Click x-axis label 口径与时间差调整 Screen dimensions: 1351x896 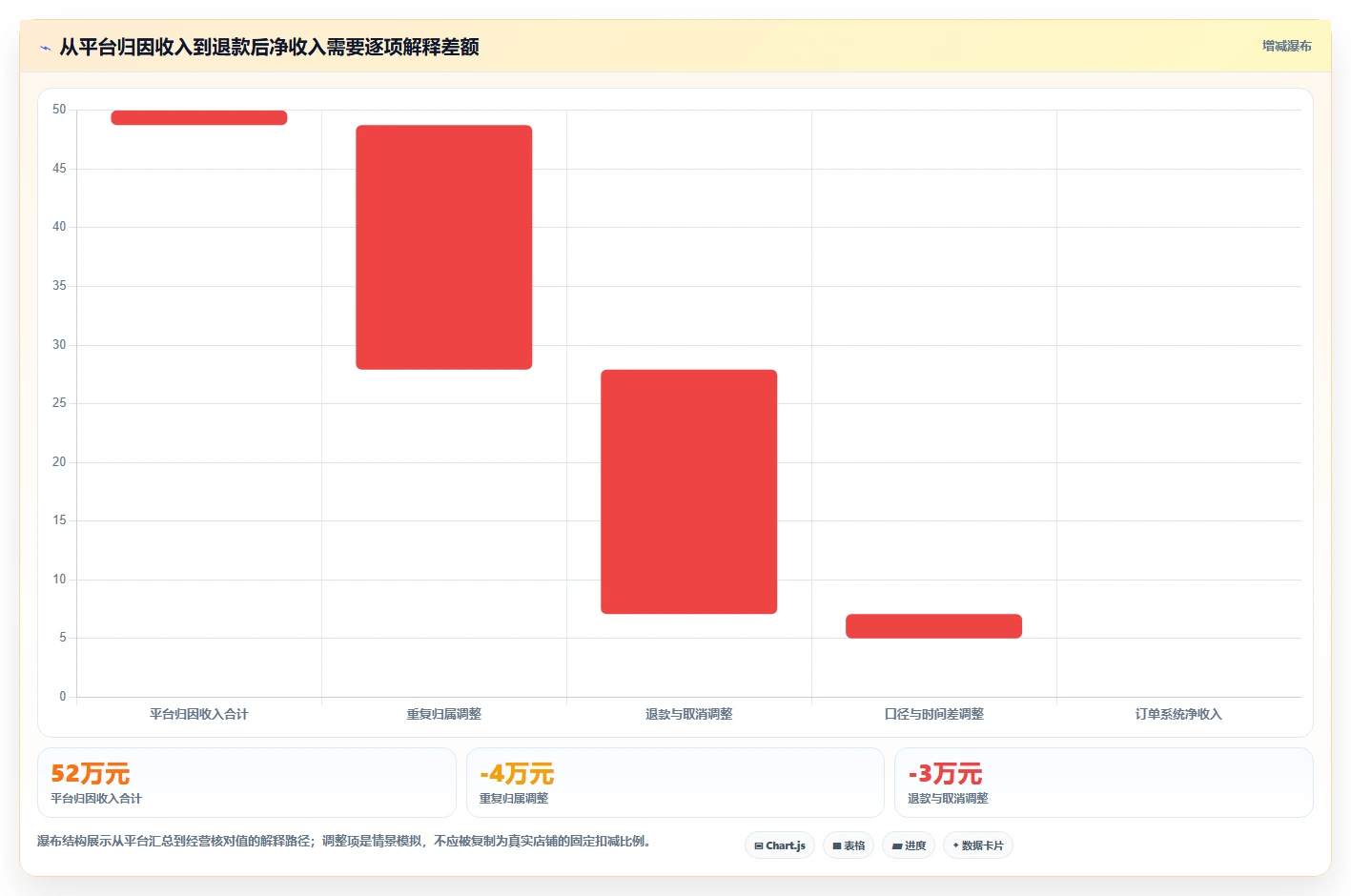(933, 714)
